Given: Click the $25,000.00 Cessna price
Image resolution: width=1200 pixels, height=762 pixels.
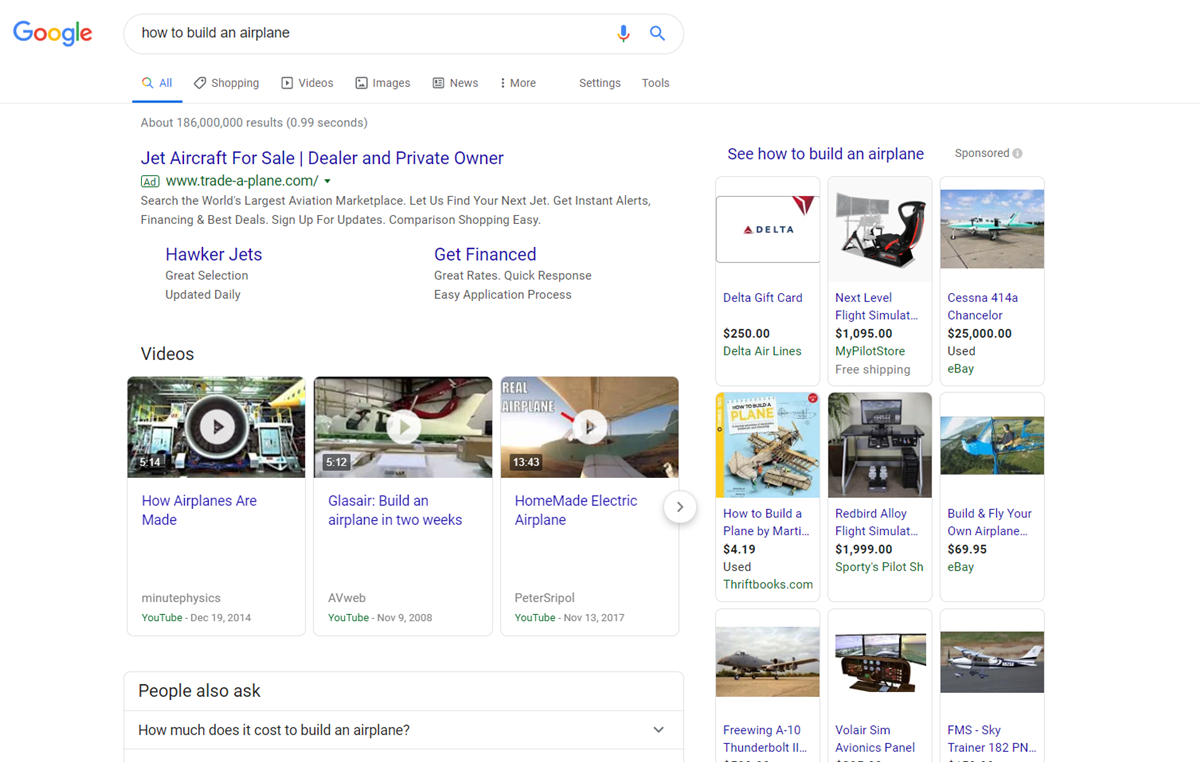Looking at the screenshot, I should coord(979,334).
